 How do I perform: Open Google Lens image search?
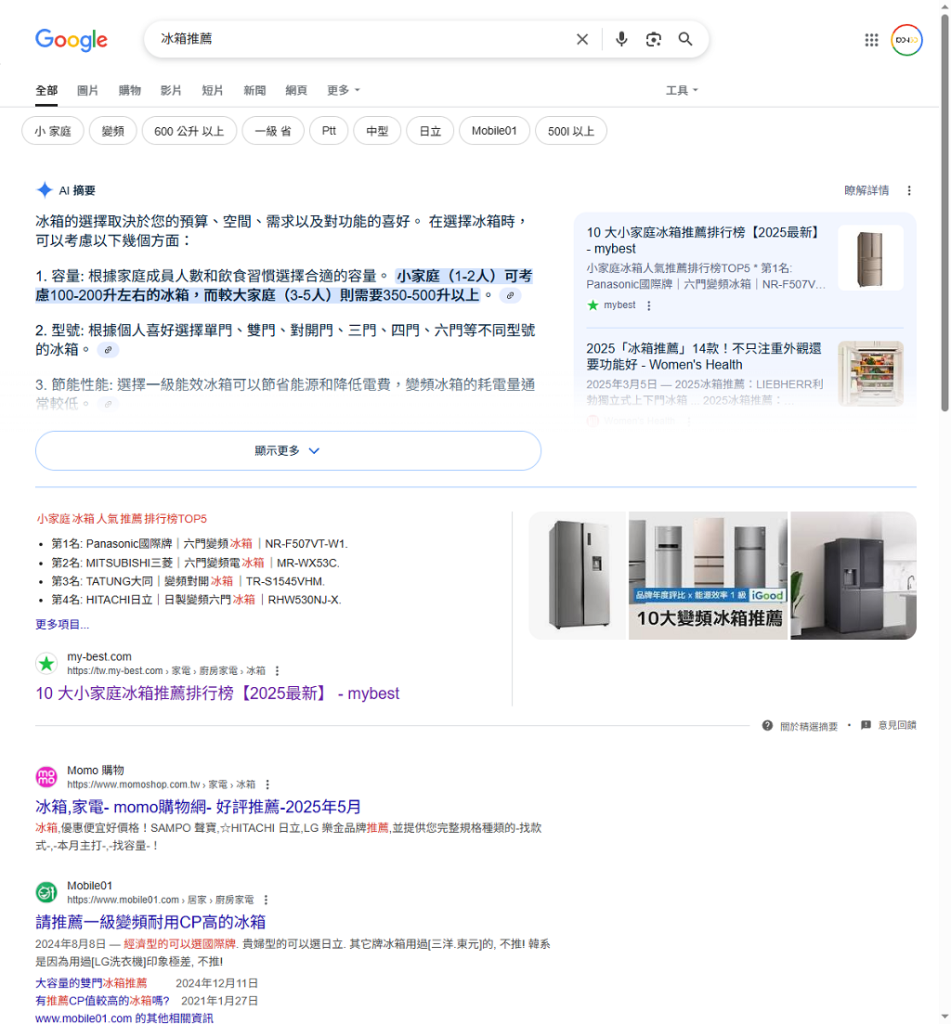click(x=653, y=39)
